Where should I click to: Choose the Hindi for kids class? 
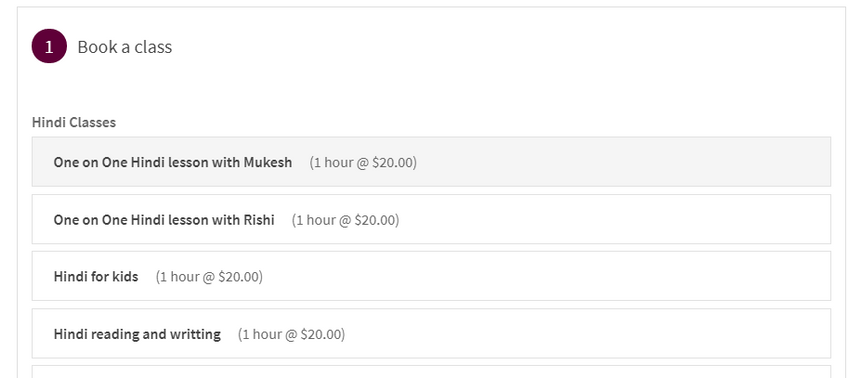(431, 276)
